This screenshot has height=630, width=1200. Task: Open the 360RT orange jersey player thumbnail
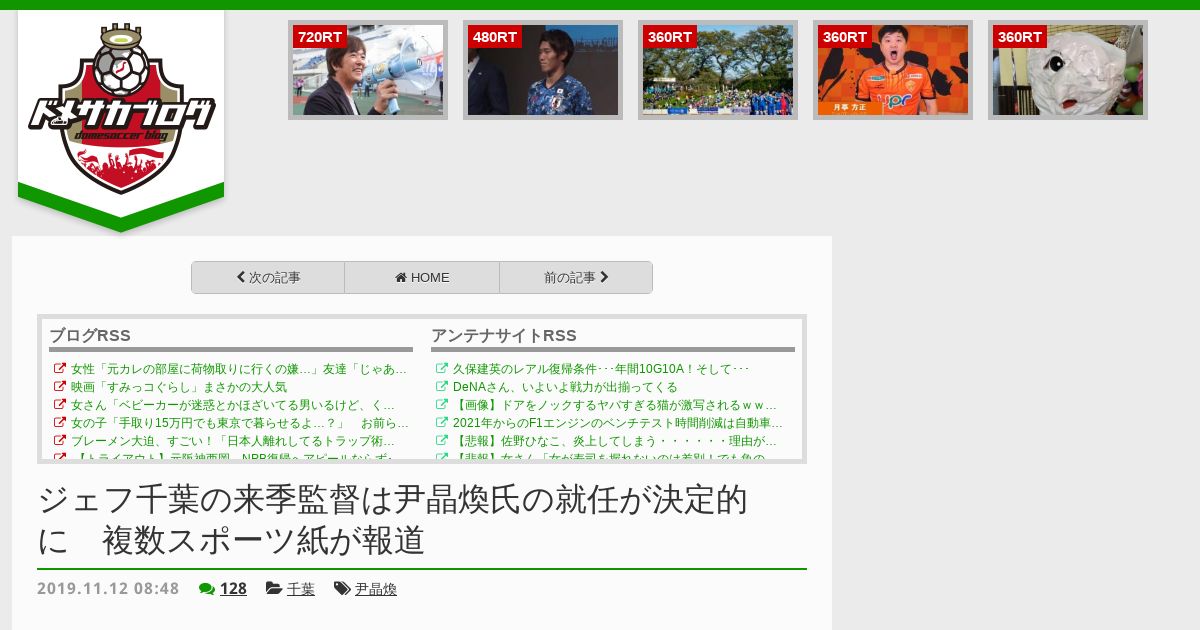point(893,70)
